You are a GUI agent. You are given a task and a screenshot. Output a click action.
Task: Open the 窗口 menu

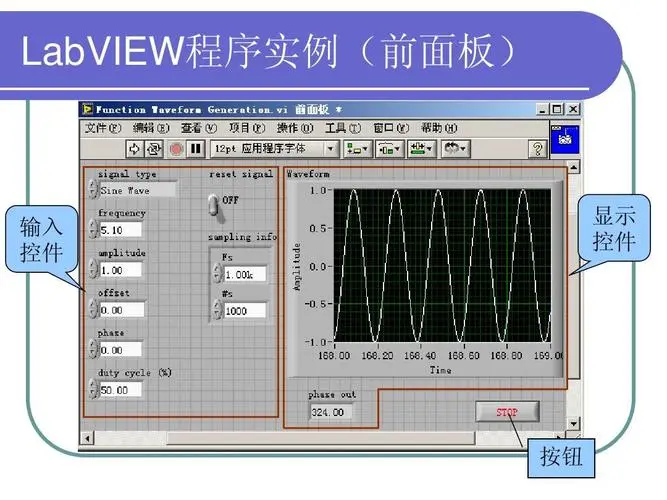pos(391,128)
